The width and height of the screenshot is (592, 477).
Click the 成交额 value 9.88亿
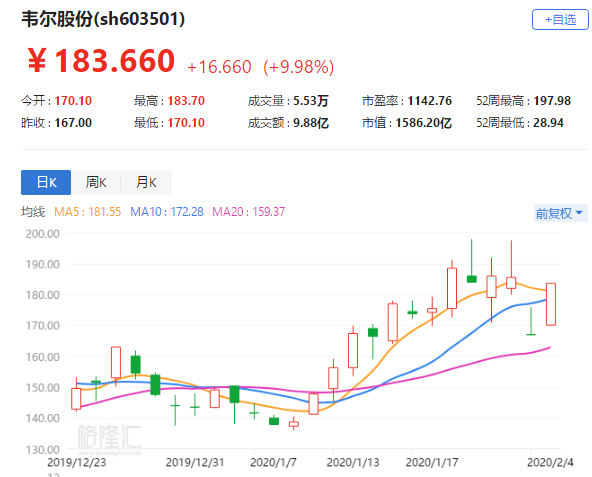[311, 123]
